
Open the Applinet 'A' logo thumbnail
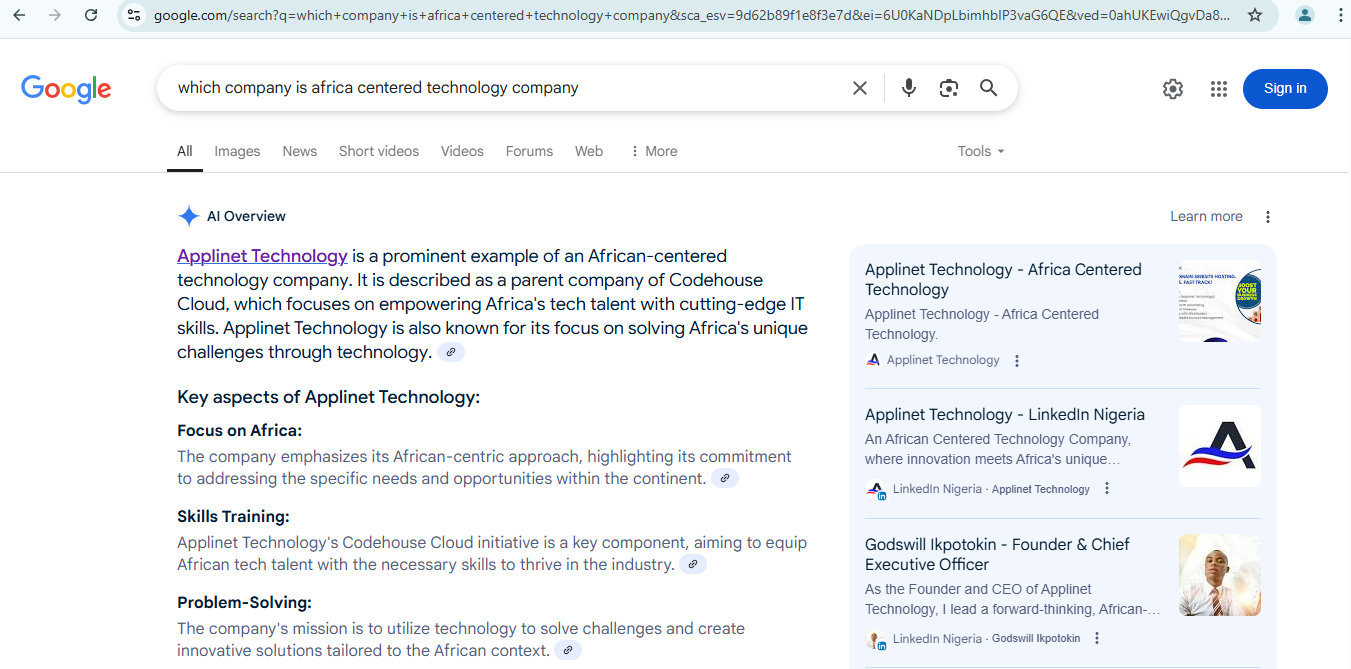click(x=1220, y=446)
